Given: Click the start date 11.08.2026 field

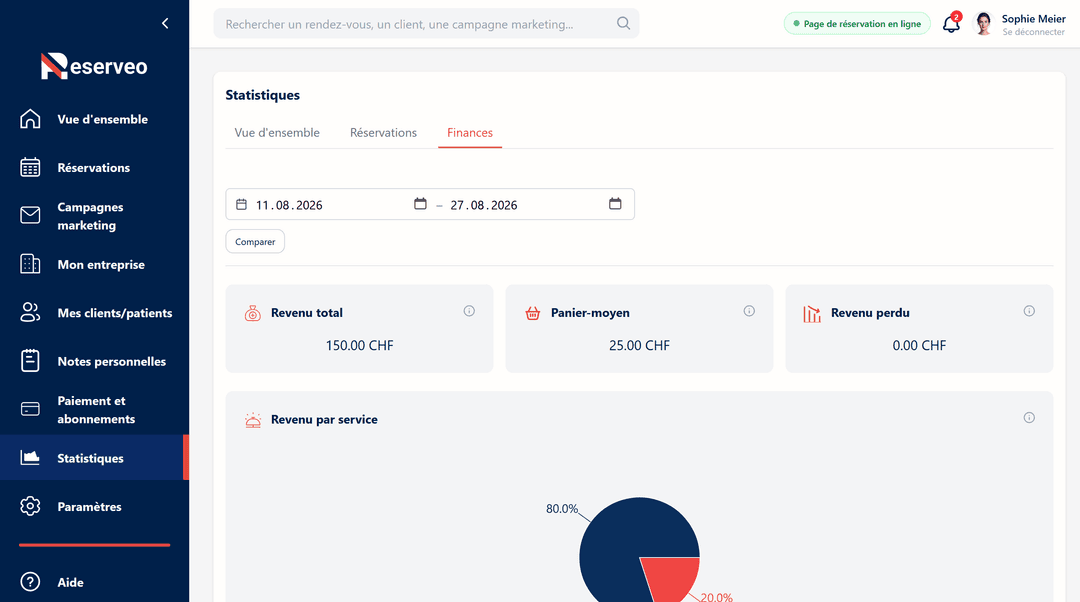Looking at the screenshot, I should [x=289, y=205].
